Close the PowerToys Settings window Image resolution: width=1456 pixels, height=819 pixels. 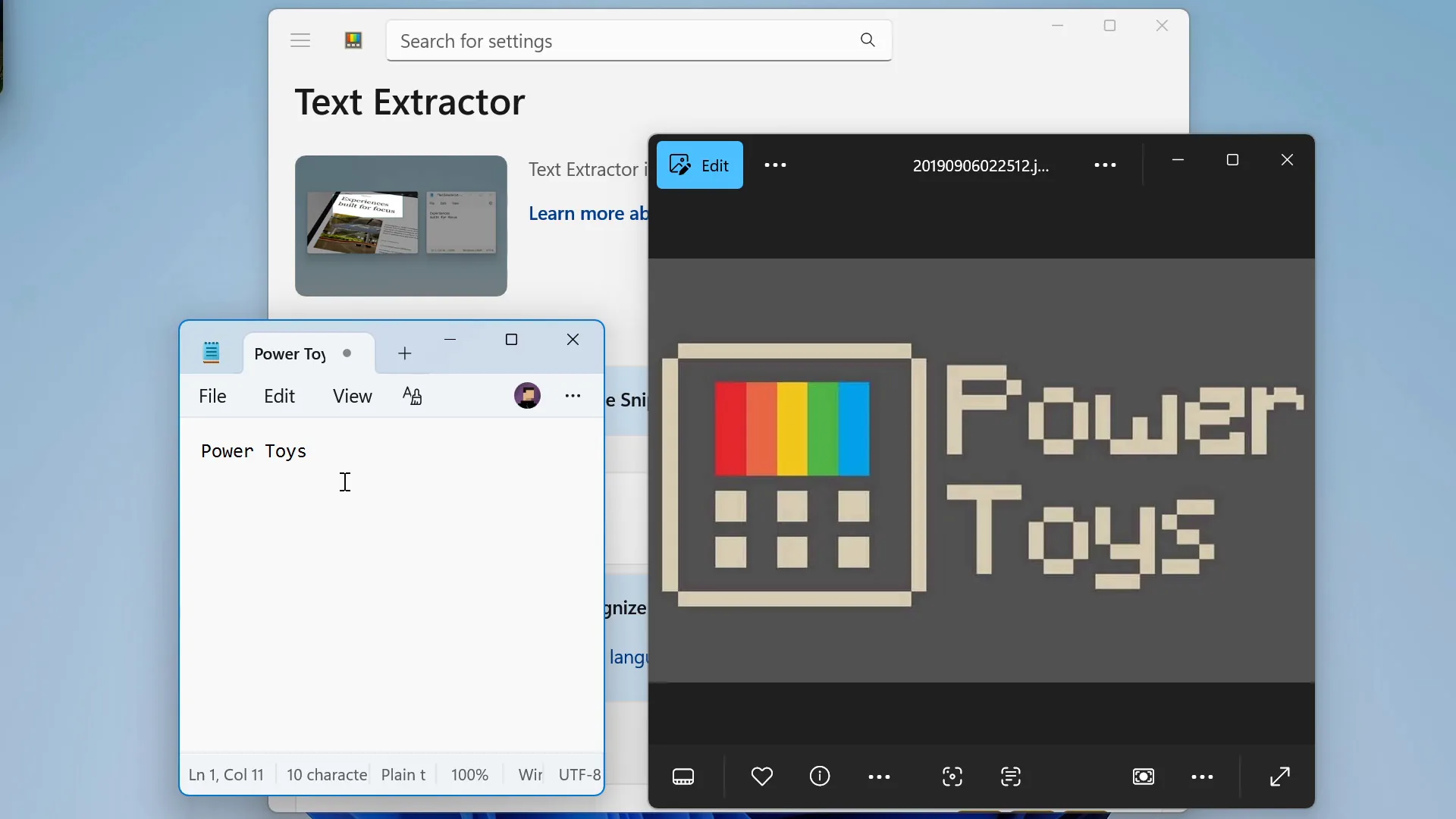click(1163, 26)
